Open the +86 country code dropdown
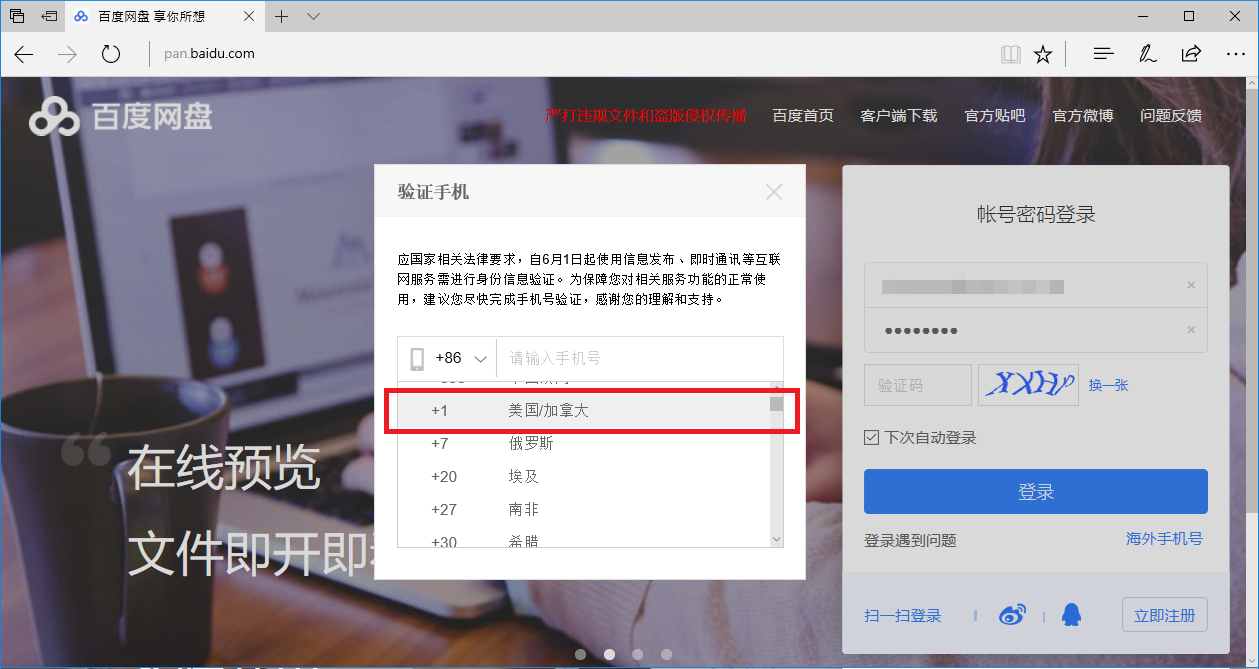The height and width of the screenshot is (669, 1259). [x=448, y=358]
